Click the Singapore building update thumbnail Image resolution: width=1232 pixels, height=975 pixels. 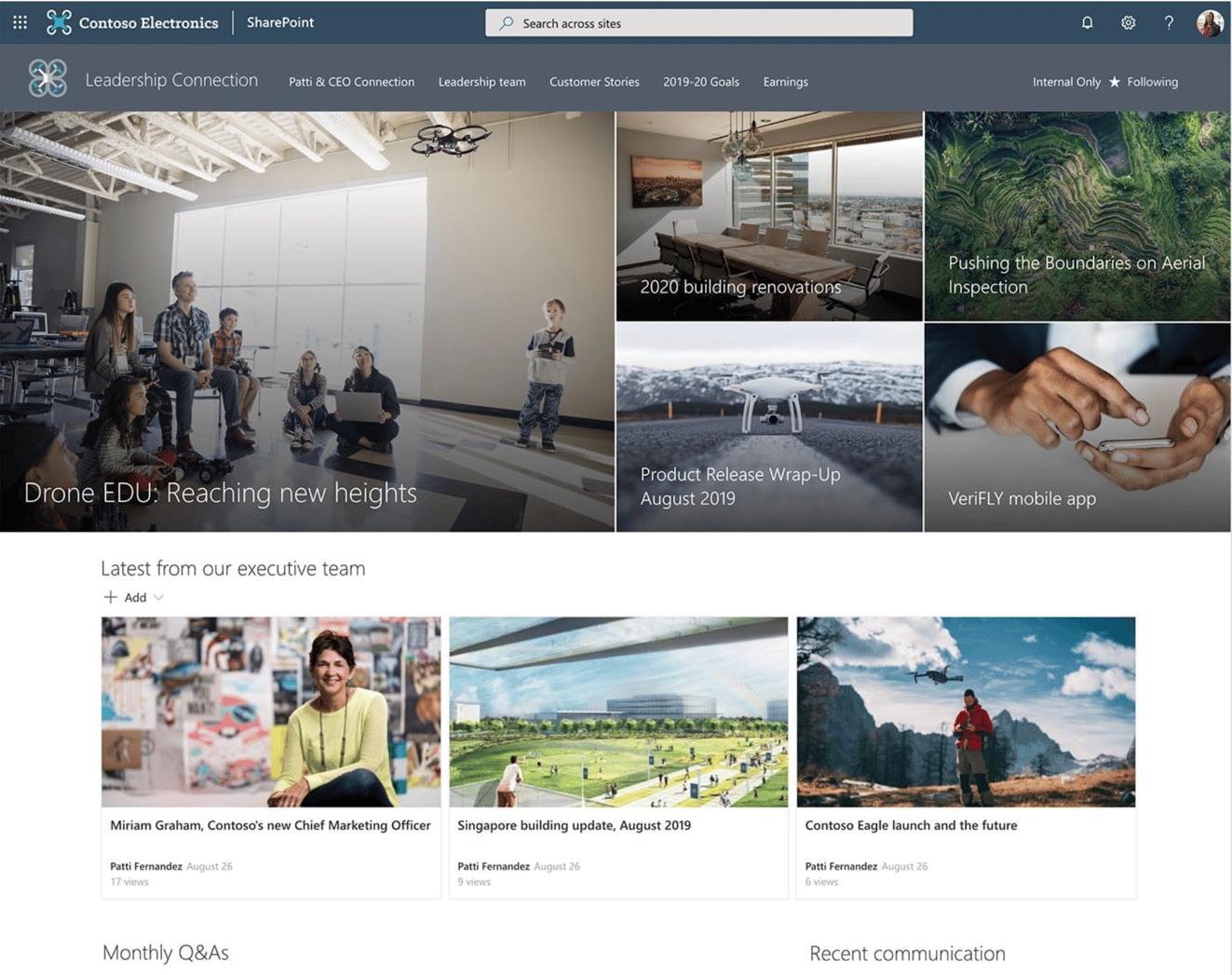point(617,711)
